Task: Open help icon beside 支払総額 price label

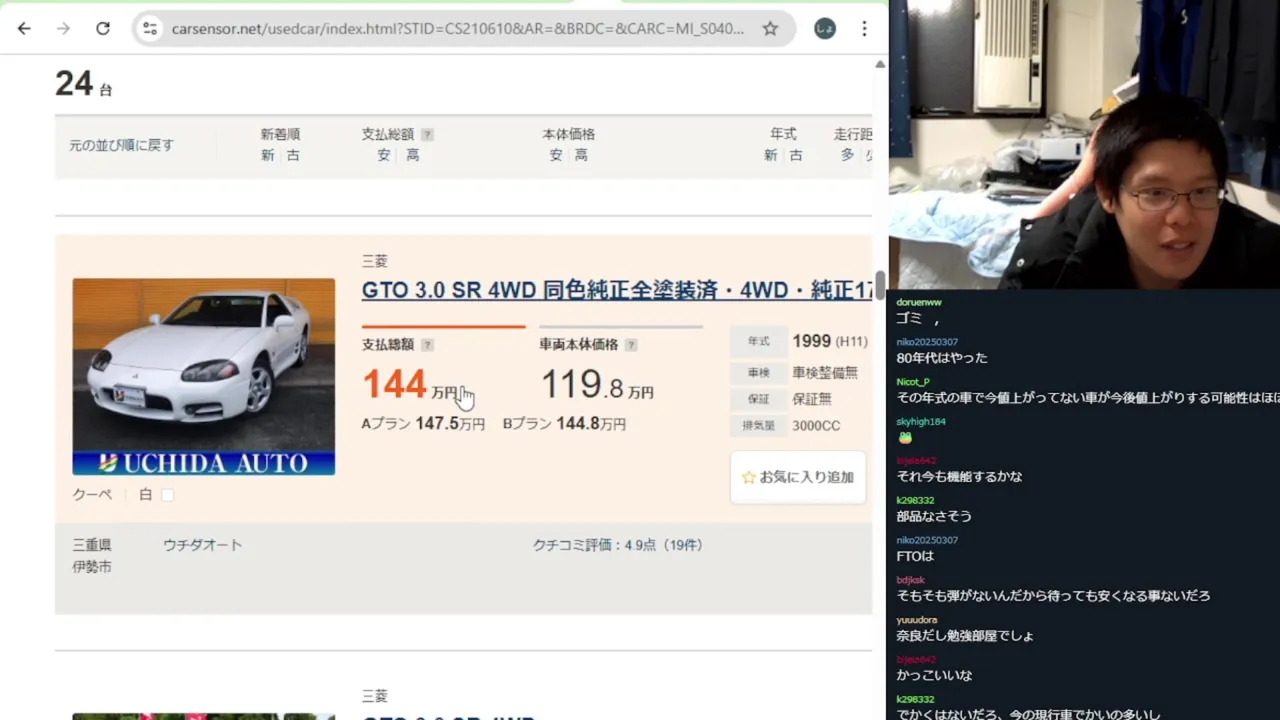Action: 427,345
